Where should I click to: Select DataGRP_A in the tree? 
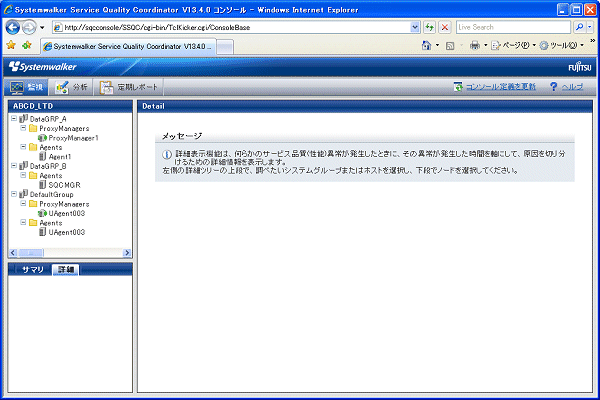[x=48, y=119]
